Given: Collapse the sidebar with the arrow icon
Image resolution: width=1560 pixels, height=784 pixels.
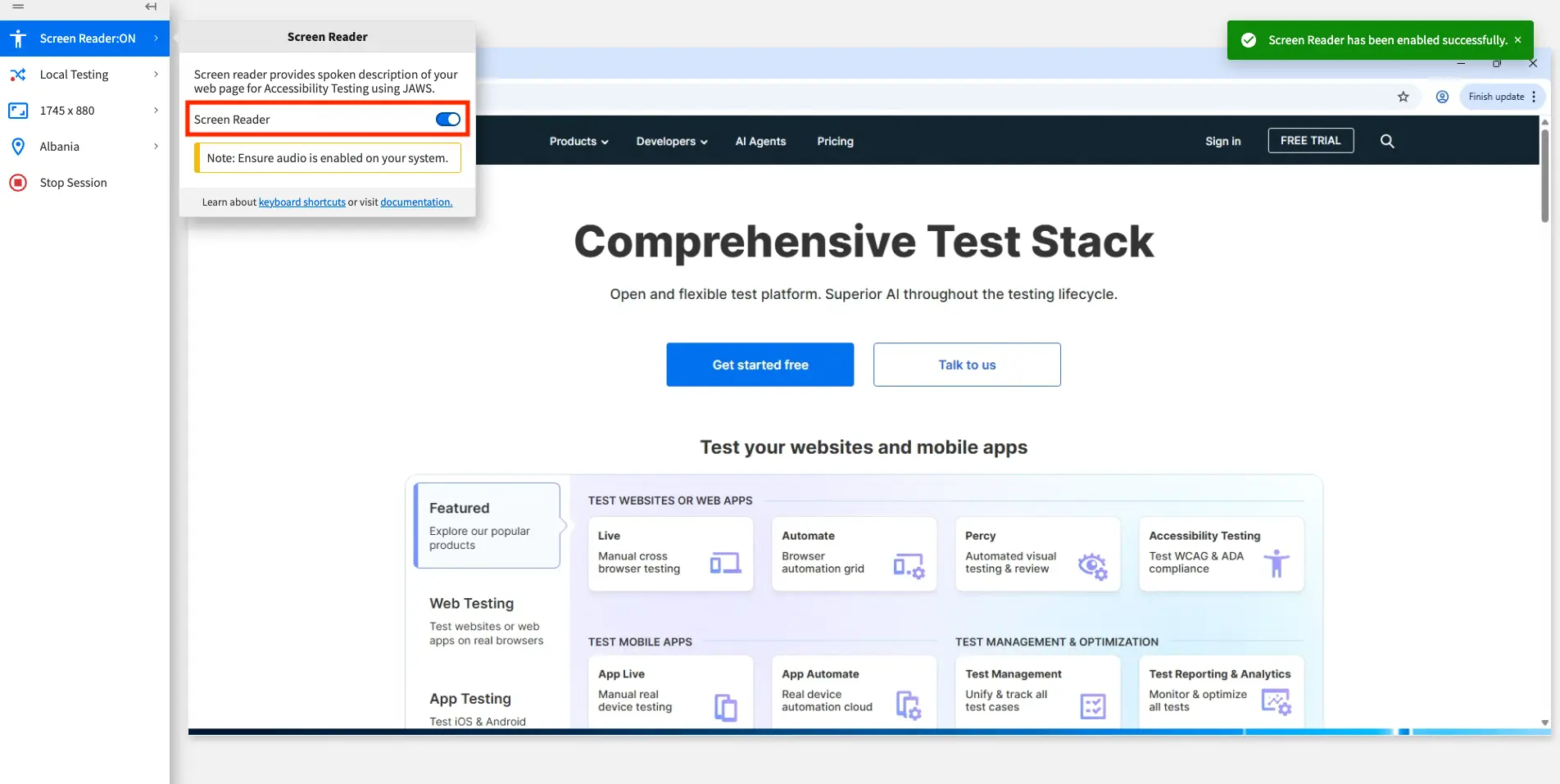Looking at the screenshot, I should 151,7.
